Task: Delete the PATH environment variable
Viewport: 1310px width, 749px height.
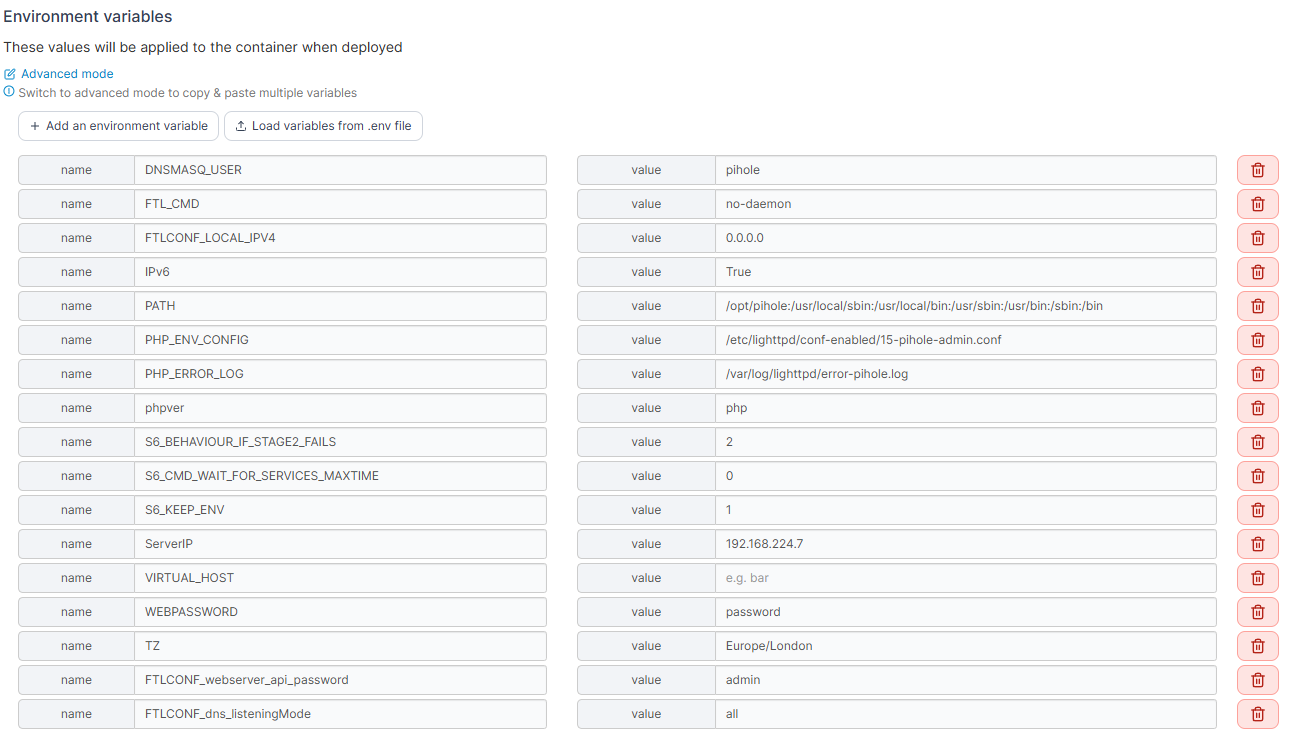Action: (1257, 306)
